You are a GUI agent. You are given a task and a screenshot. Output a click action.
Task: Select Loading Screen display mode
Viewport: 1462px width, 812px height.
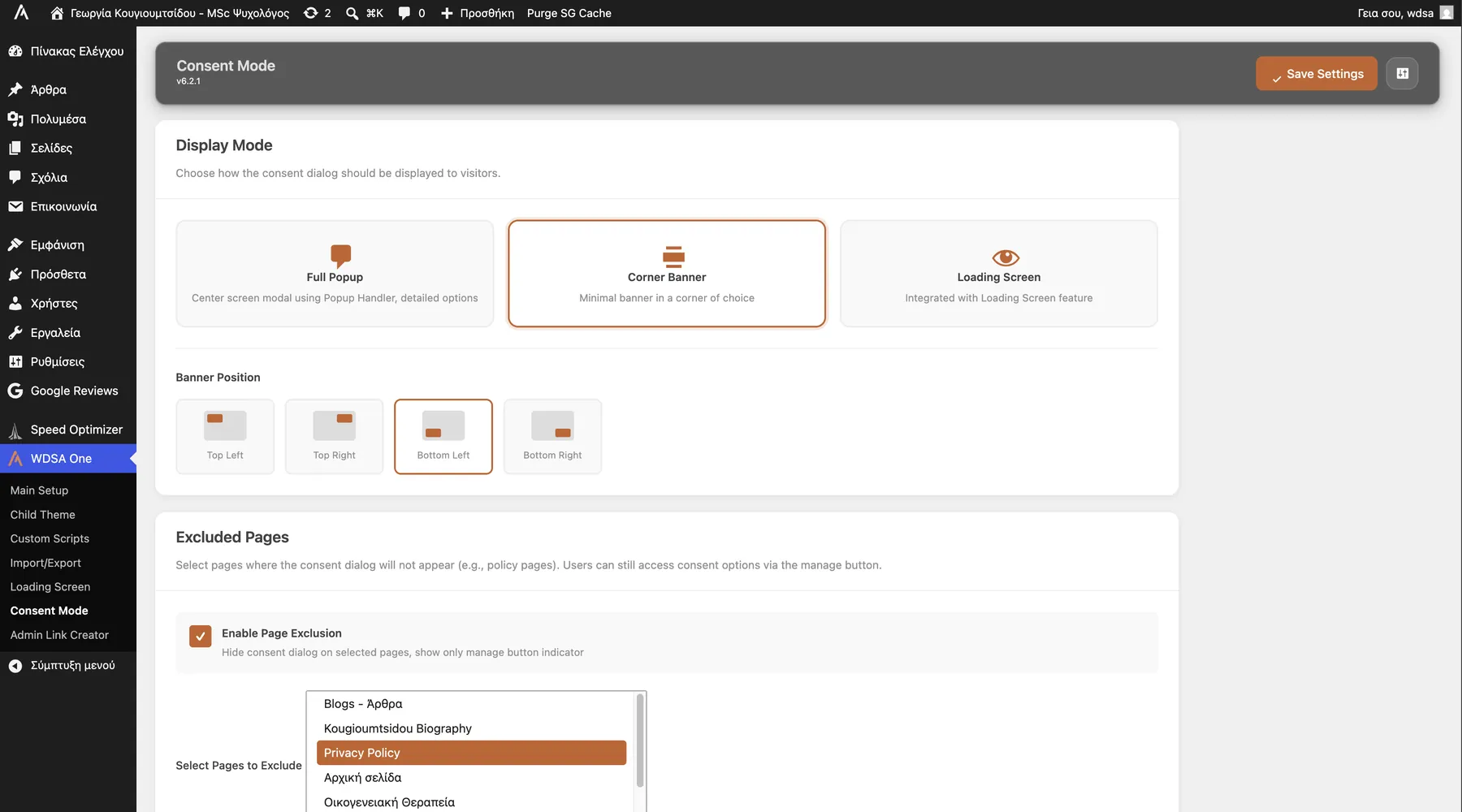[999, 274]
